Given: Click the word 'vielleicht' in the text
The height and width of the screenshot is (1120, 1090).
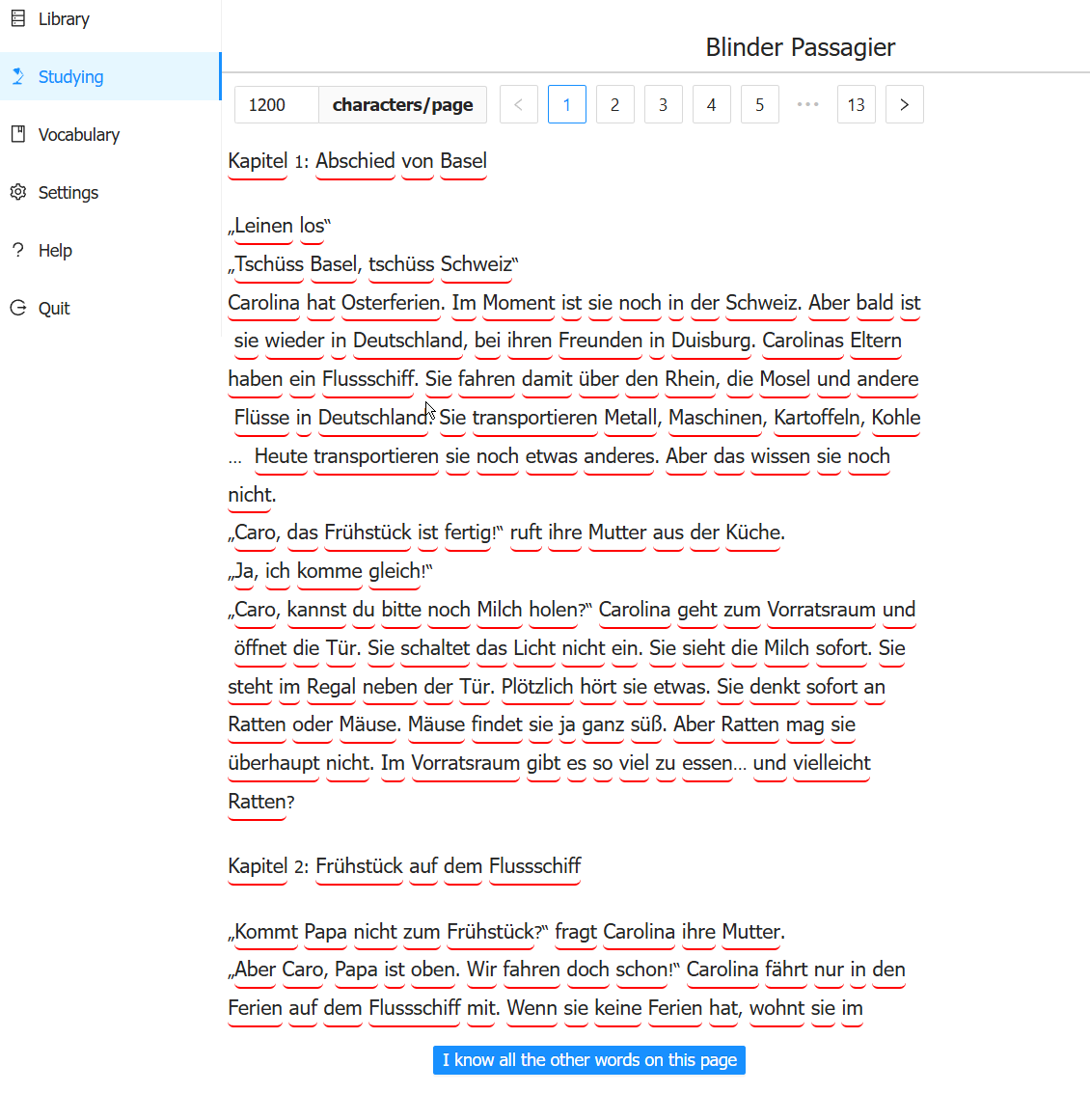Looking at the screenshot, I should (x=831, y=764).
